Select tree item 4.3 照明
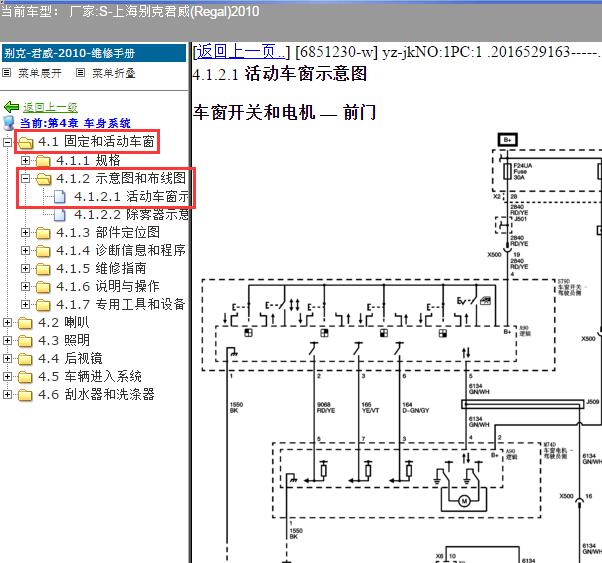Image resolution: width=602 pixels, height=563 pixels. [64, 341]
